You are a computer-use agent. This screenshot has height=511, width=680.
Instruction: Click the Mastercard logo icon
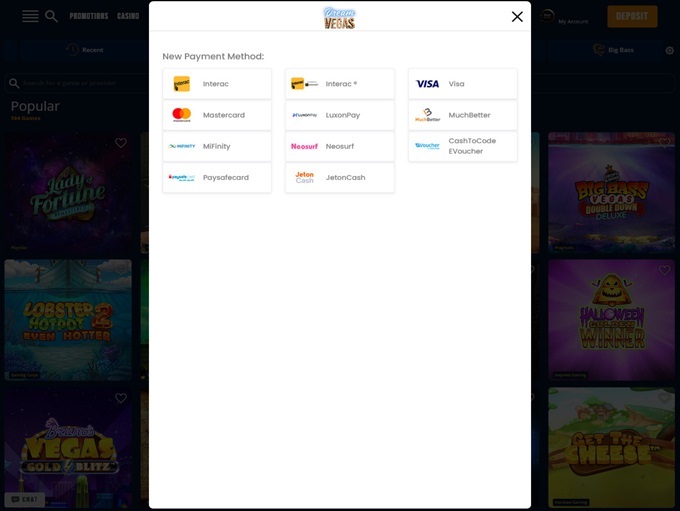pos(182,115)
